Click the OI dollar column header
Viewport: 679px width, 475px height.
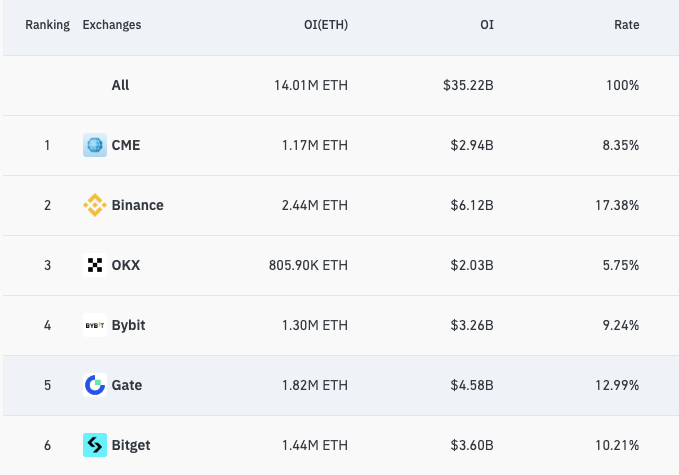coord(487,25)
